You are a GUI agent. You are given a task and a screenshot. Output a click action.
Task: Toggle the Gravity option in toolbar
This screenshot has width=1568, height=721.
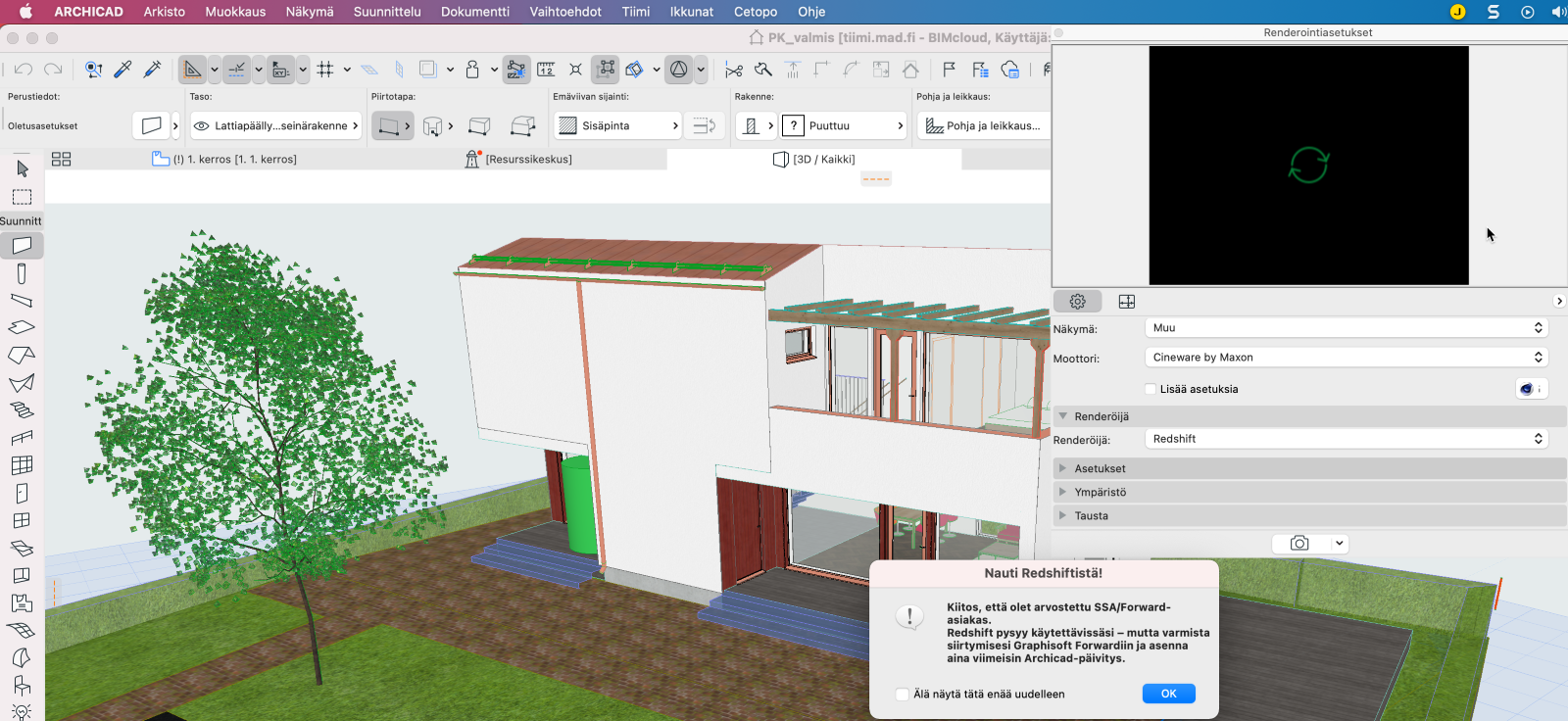pos(472,70)
